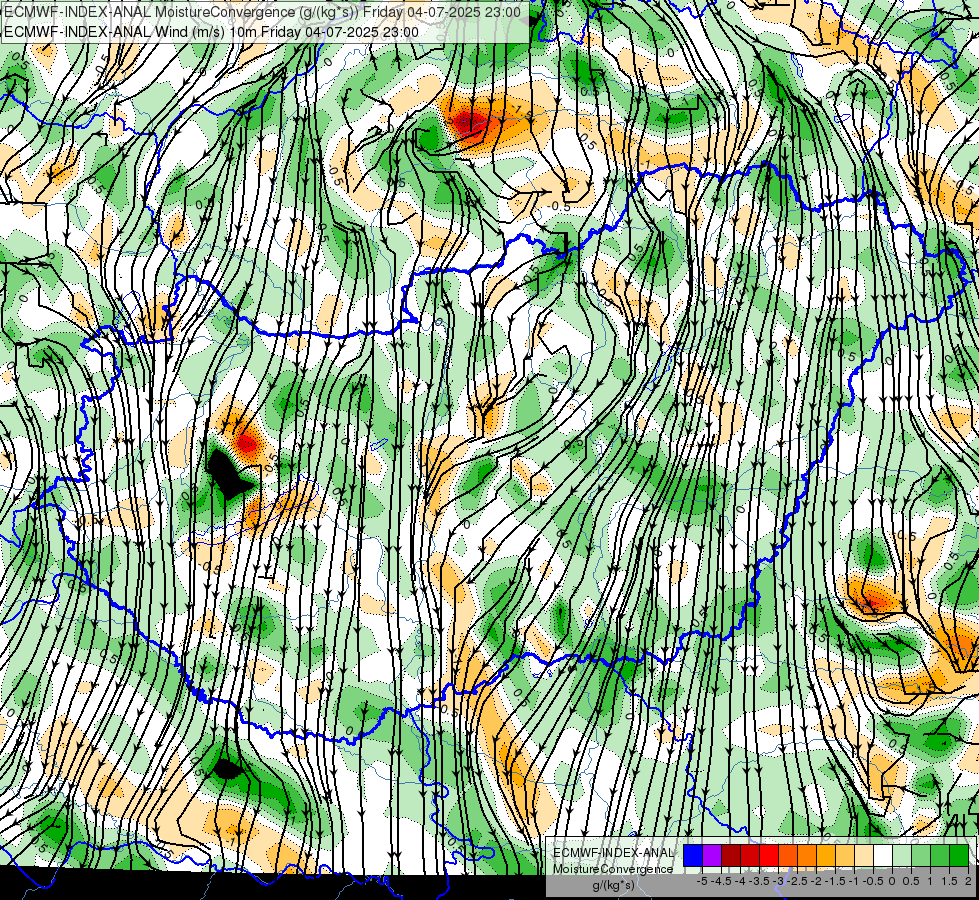Select the light orange swatch between -1.5 and -1

coord(845,856)
